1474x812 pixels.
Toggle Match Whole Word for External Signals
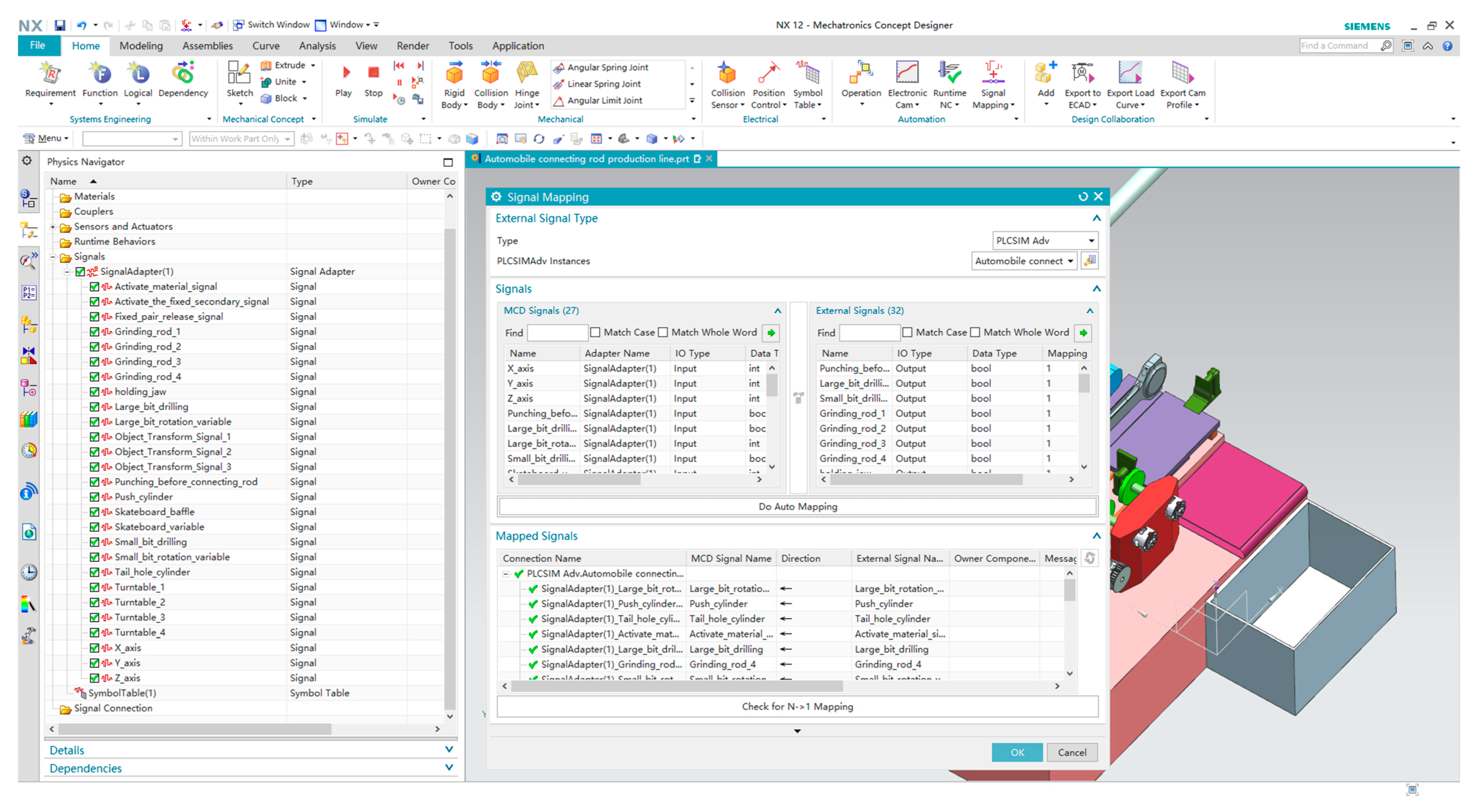[x=975, y=332]
